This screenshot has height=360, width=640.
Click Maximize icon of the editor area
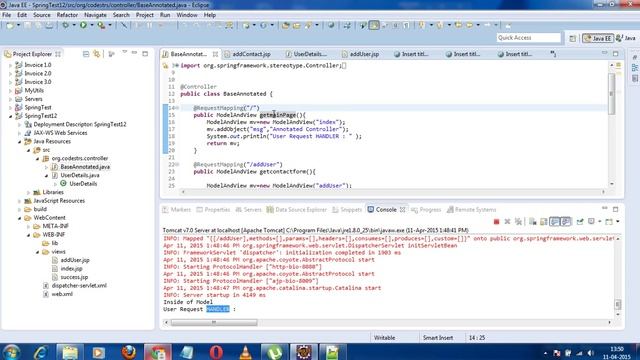[x=616, y=53]
